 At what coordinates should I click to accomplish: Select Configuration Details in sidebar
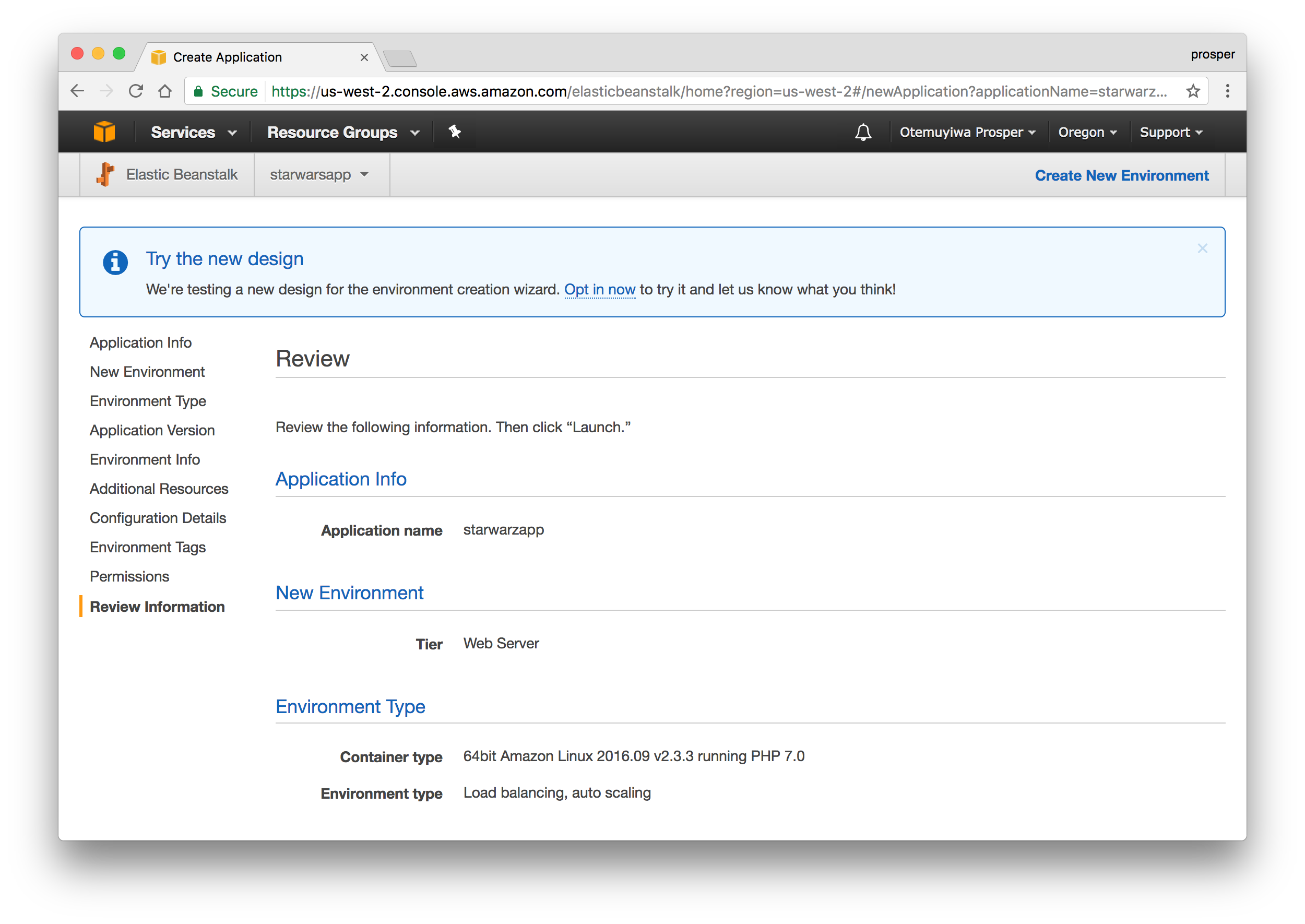click(x=158, y=518)
